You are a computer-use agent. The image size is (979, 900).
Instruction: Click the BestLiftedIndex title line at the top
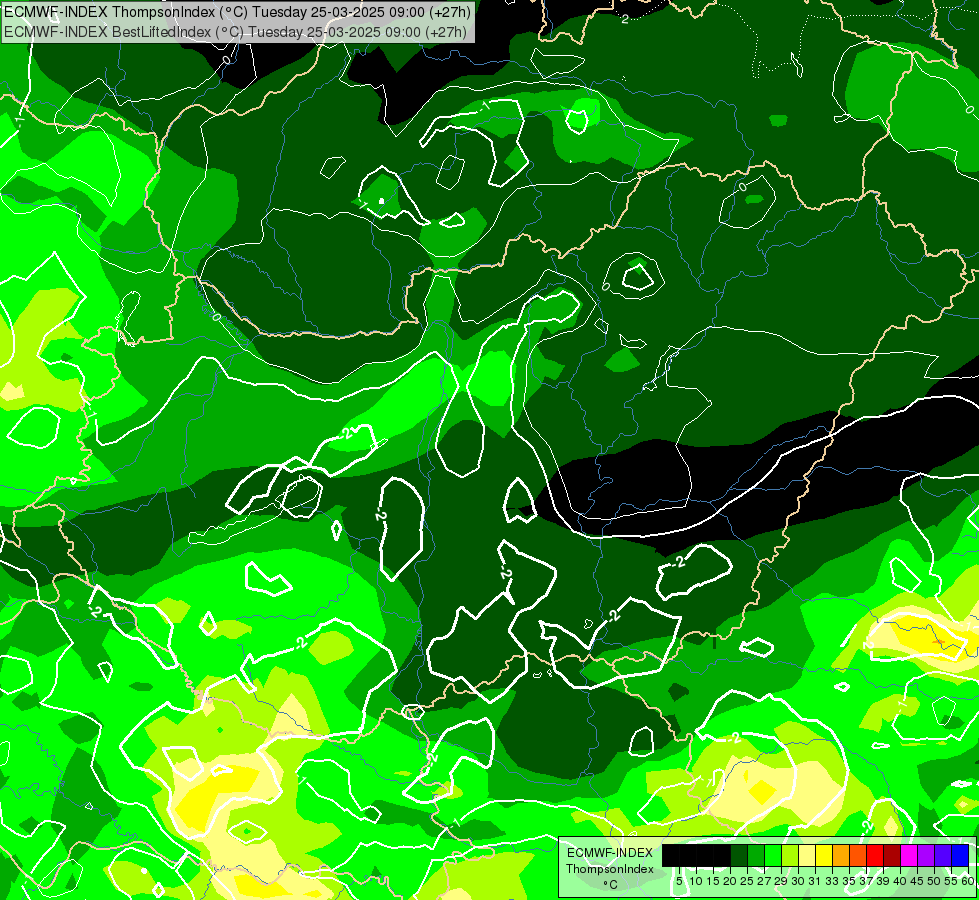click(235, 31)
